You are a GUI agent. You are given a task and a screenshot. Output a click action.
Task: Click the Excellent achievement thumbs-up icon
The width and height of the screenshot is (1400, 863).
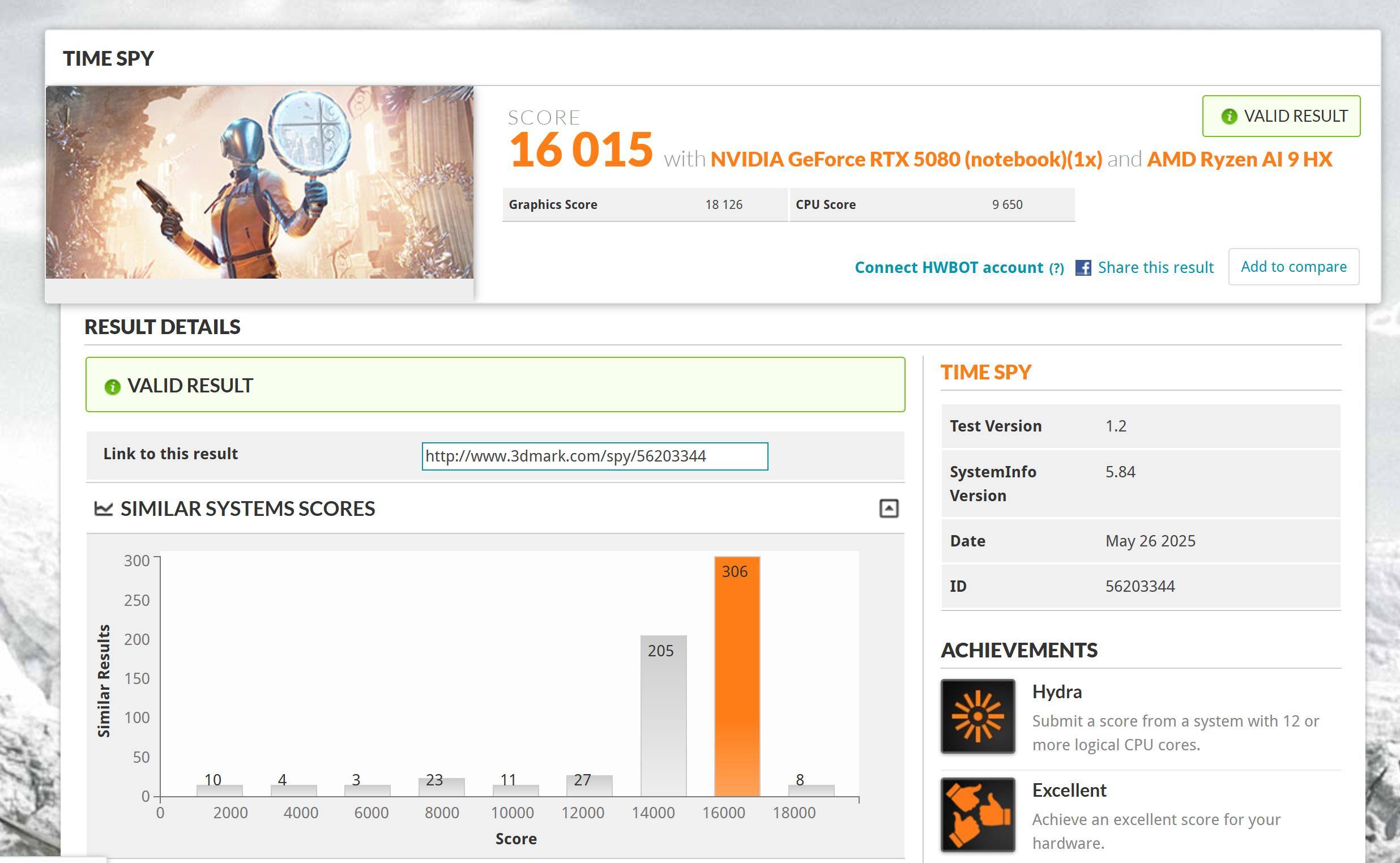(x=977, y=814)
